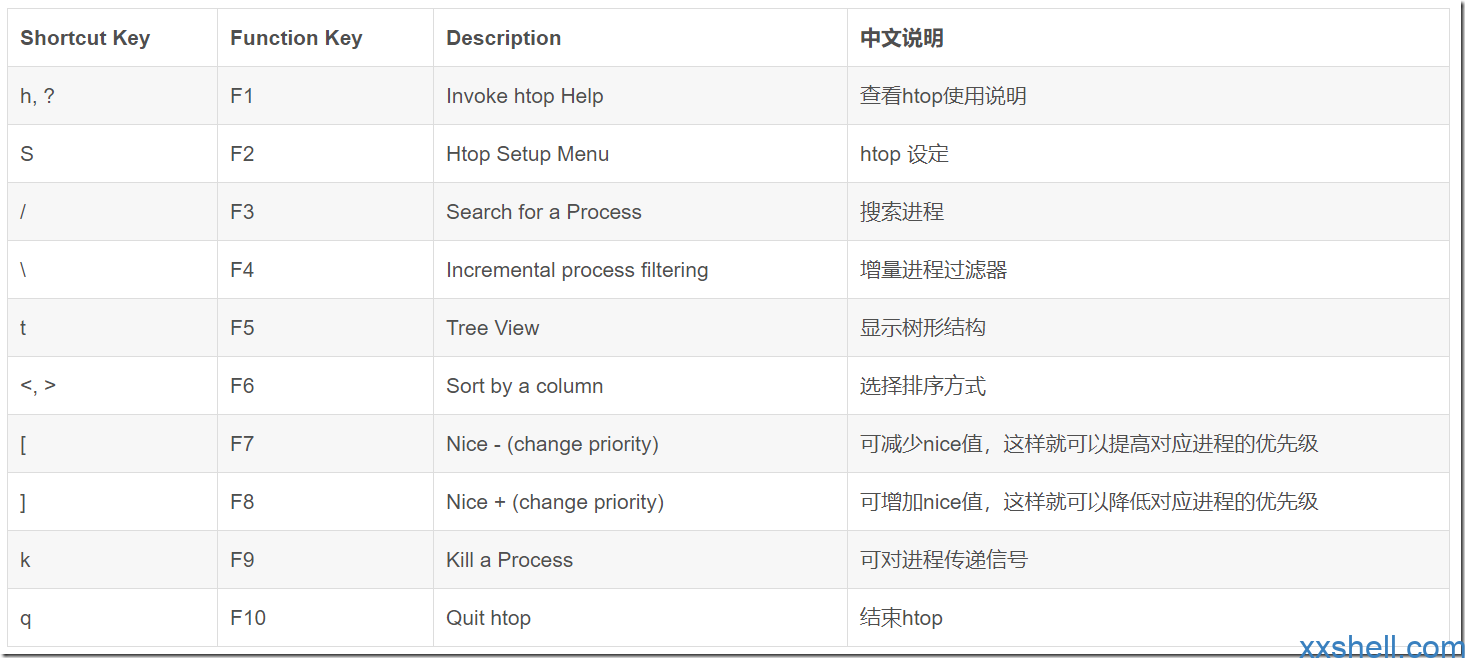Click the F10 function key cell
The width and height of the screenshot is (1465, 658).
(325, 618)
